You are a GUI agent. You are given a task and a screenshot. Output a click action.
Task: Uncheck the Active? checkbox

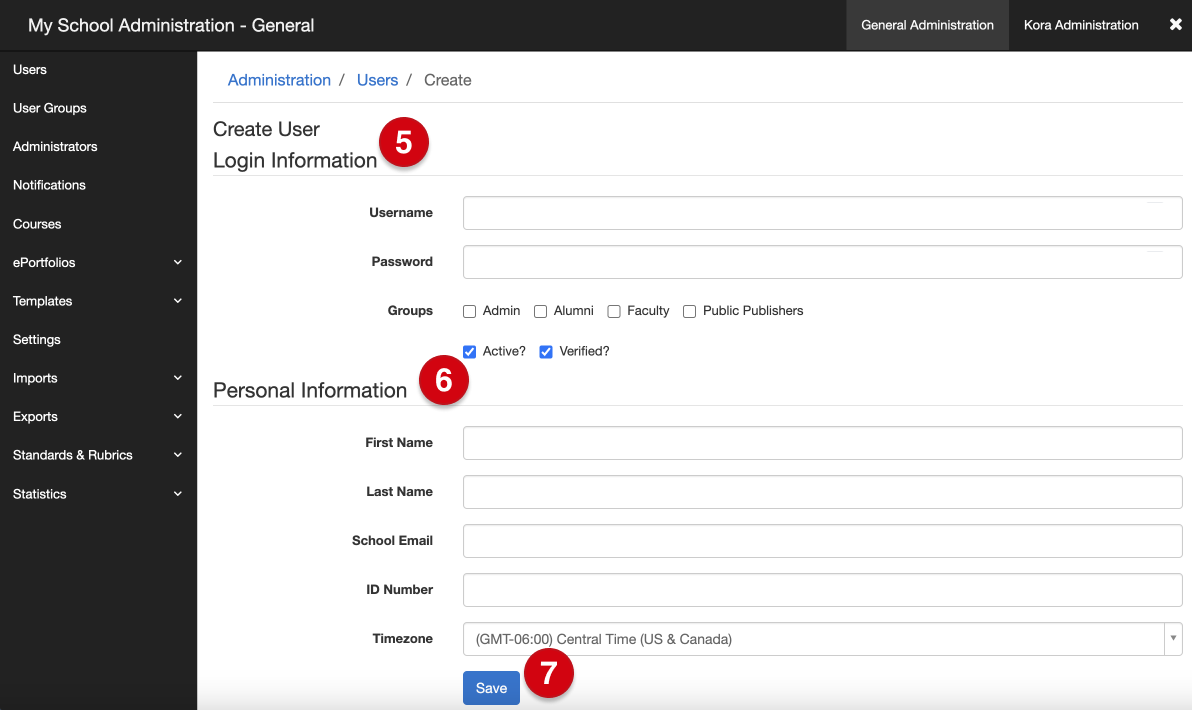click(x=470, y=352)
